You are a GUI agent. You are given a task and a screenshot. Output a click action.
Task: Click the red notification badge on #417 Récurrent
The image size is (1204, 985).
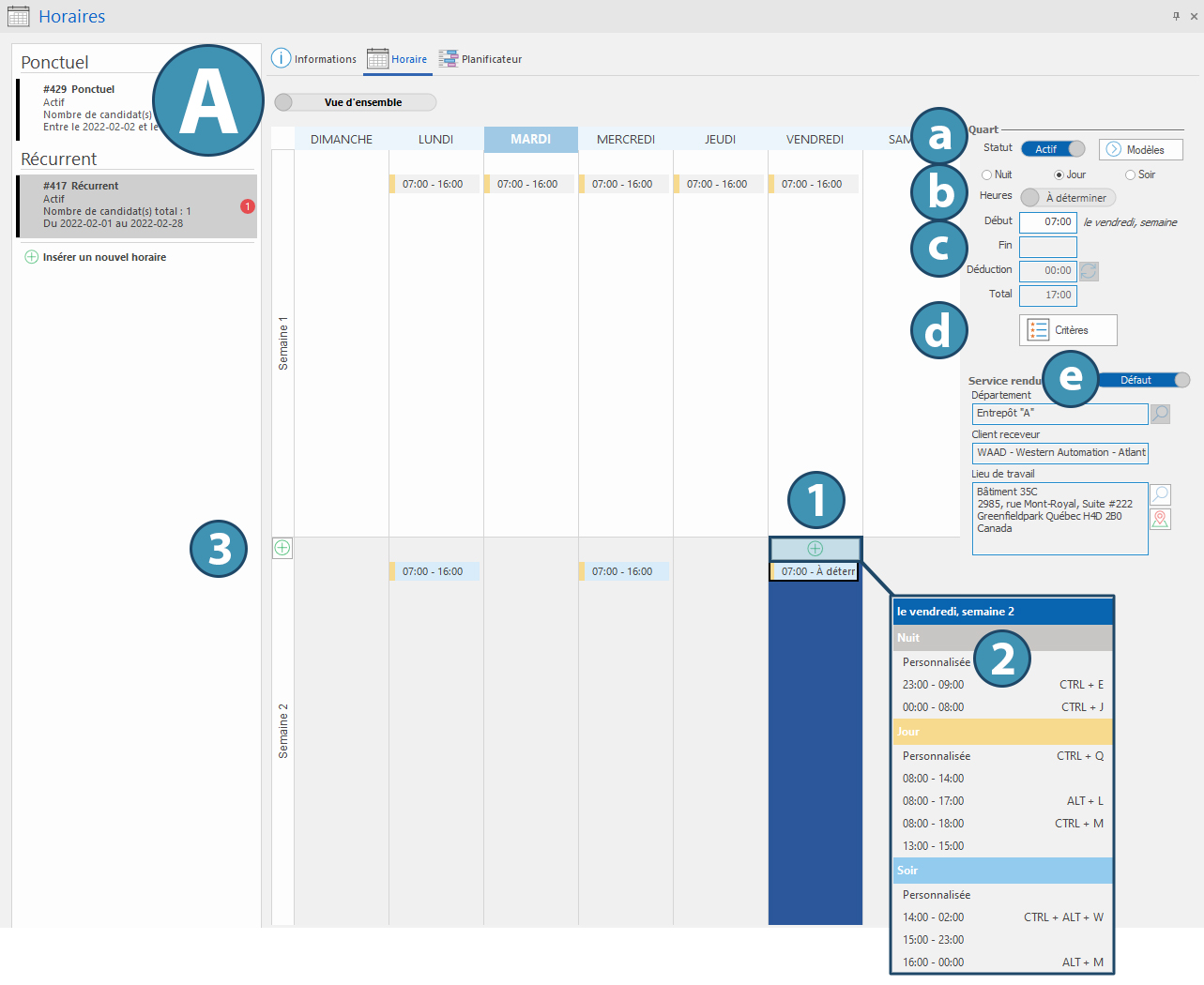pyautogui.click(x=248, y=206)
